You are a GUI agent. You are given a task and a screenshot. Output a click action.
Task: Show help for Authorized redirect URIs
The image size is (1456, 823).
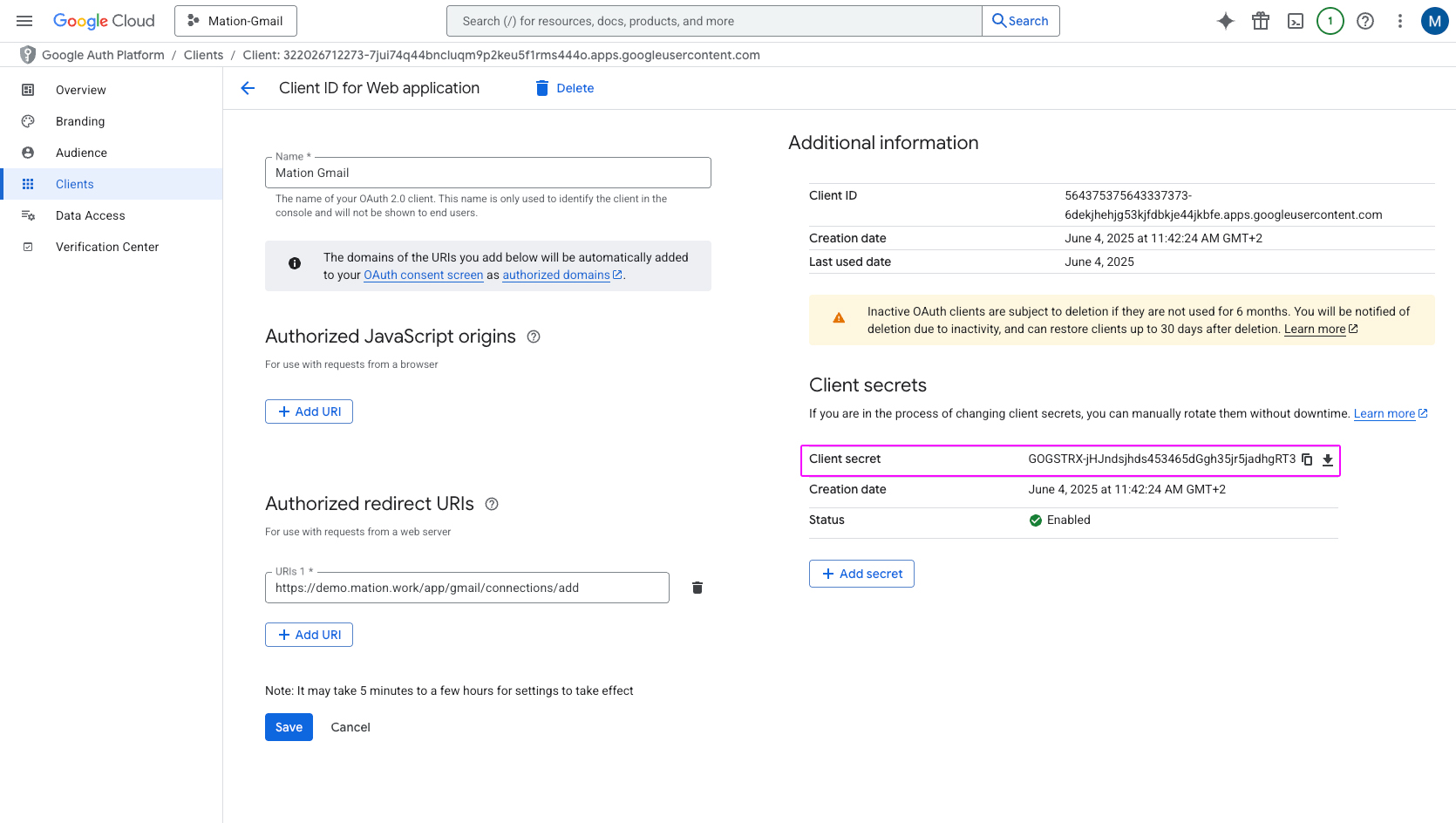point(492,504)
